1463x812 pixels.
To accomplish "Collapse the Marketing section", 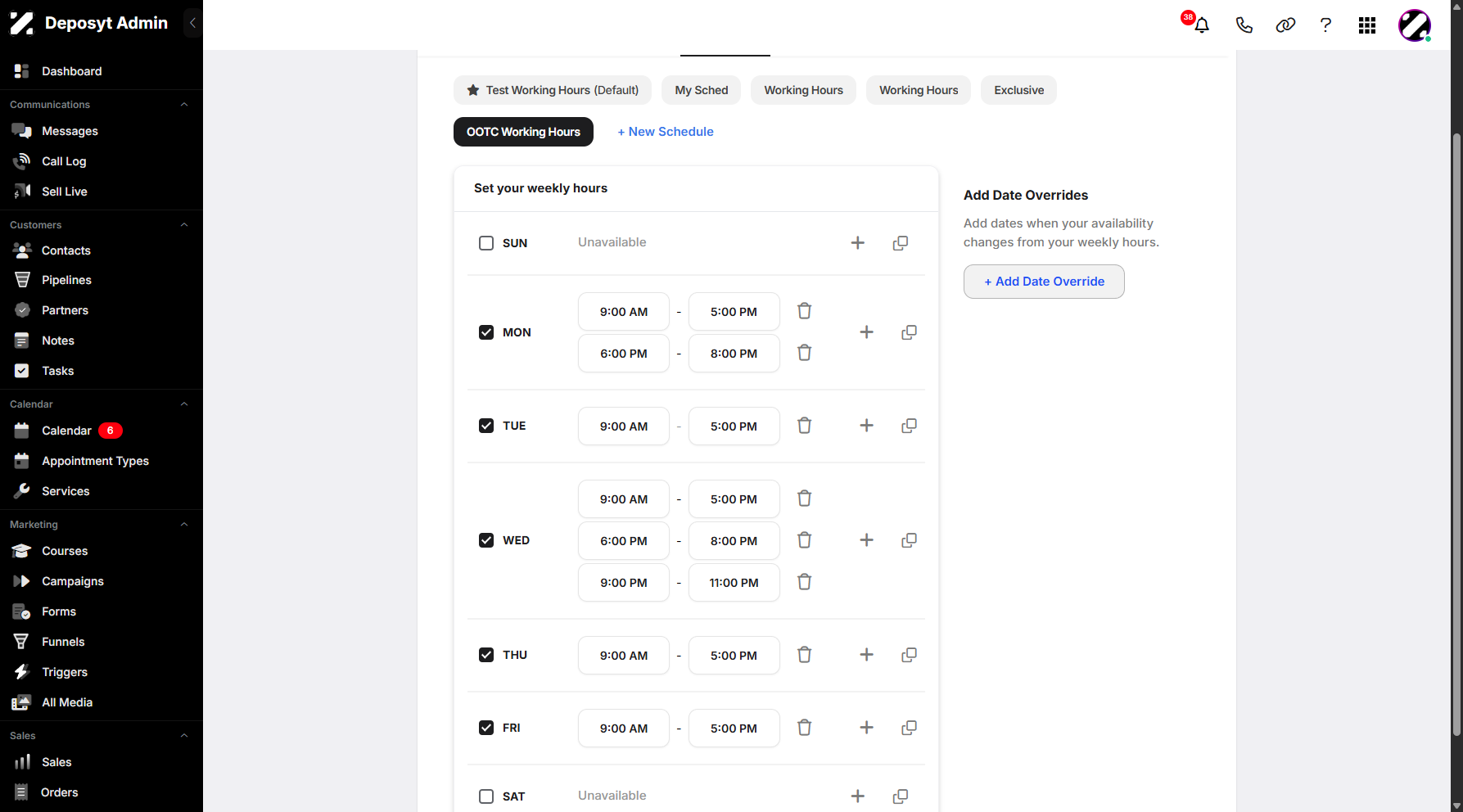I will pos(184,525).
